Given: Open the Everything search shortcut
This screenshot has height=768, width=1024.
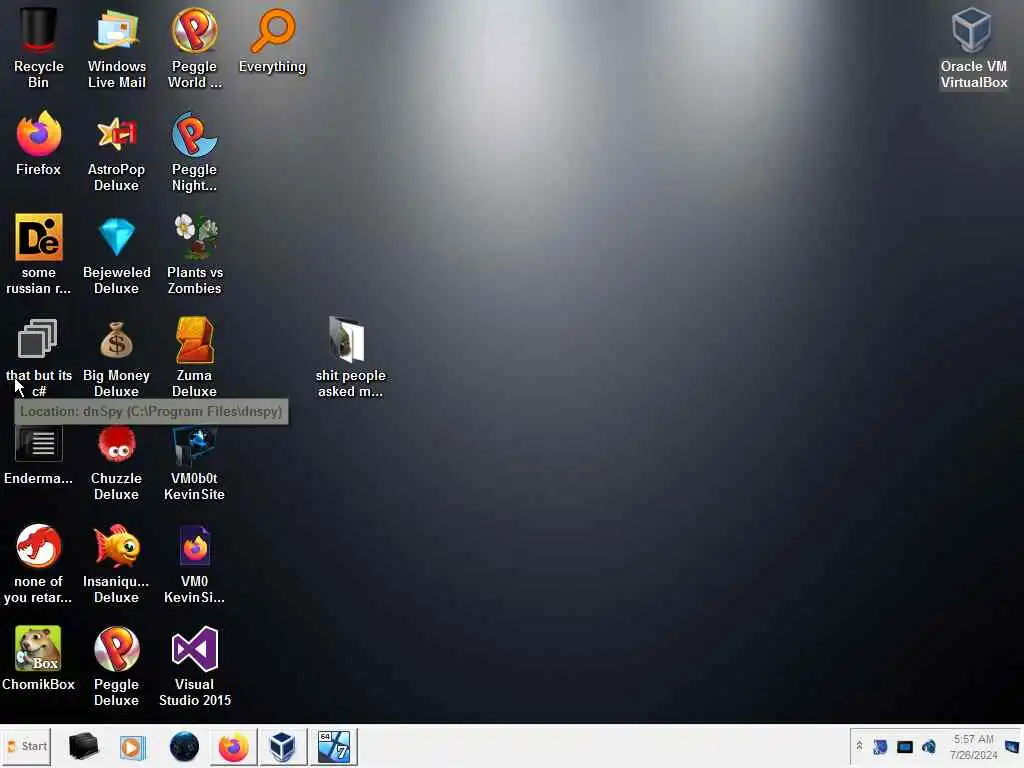Looking at the screenshot, I should [272, 40].
